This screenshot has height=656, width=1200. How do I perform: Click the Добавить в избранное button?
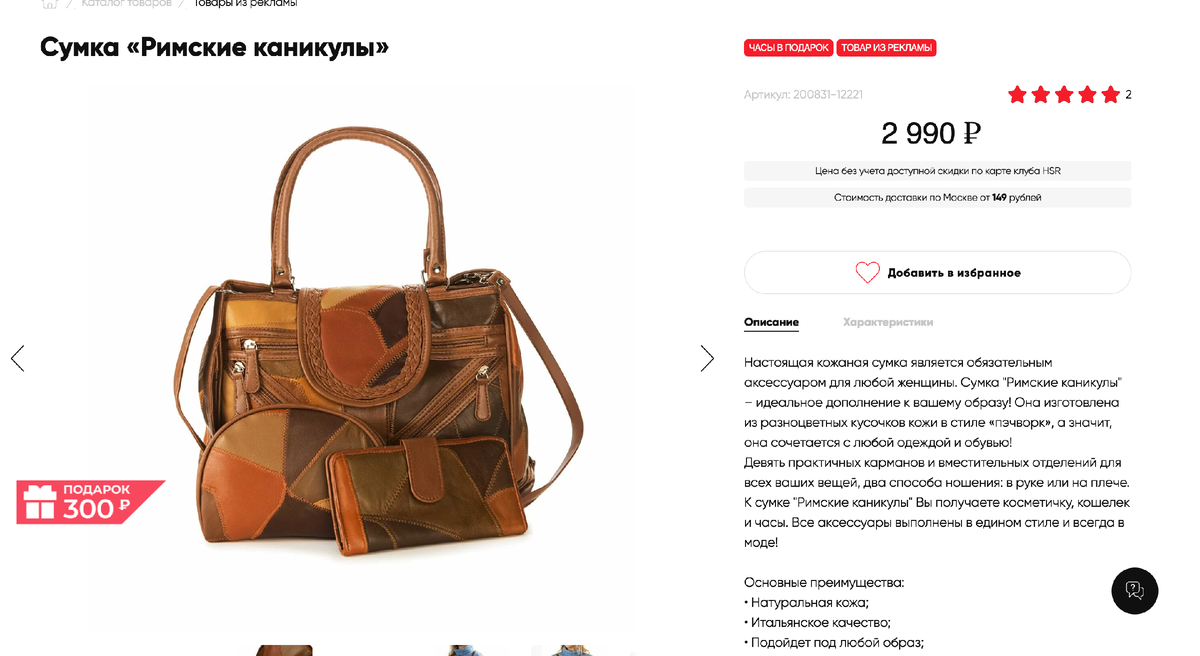(x=937, y=272)
